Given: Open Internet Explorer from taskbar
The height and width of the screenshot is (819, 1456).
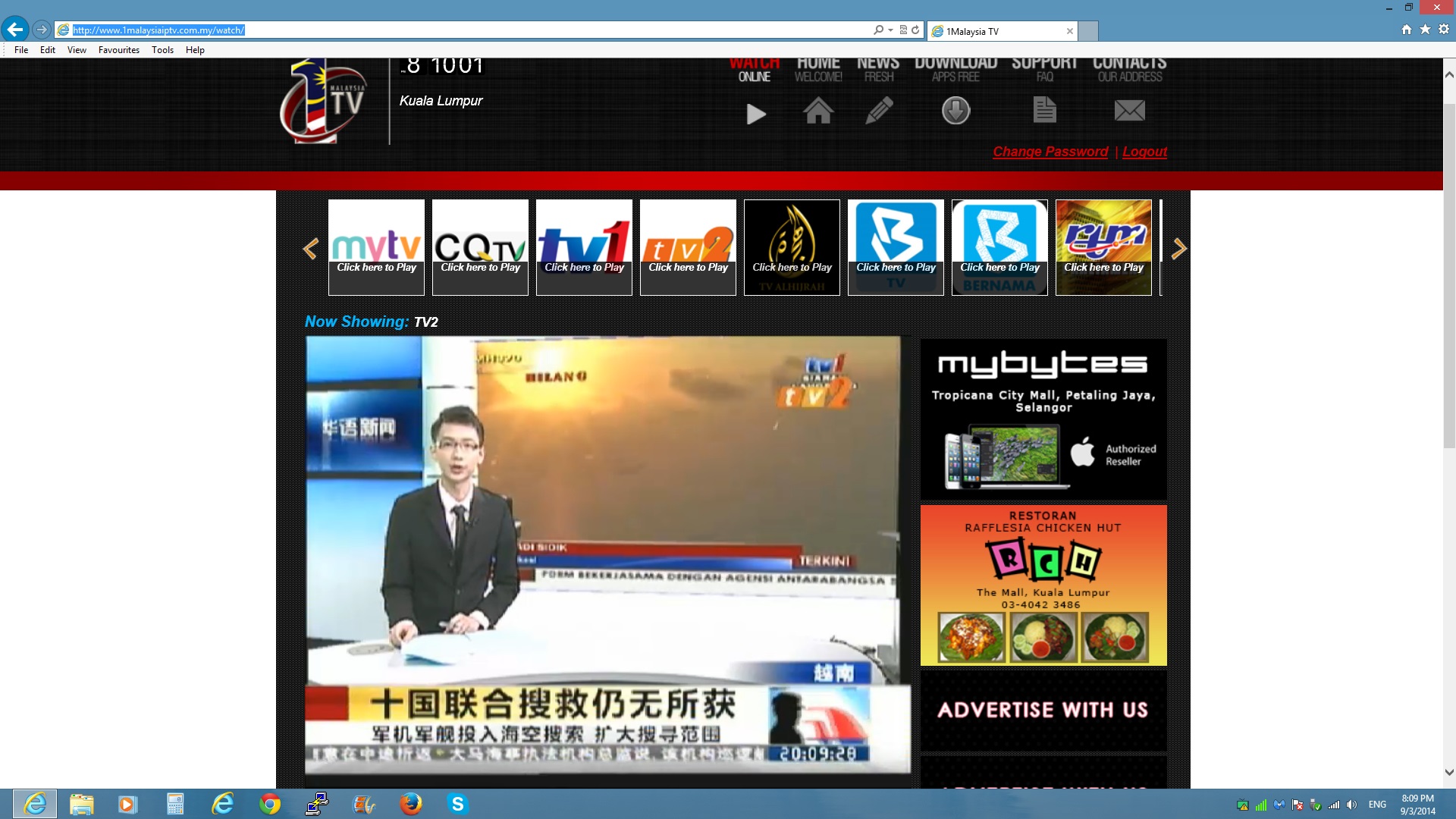Looking at the screenshot, I should click(35, 804).
